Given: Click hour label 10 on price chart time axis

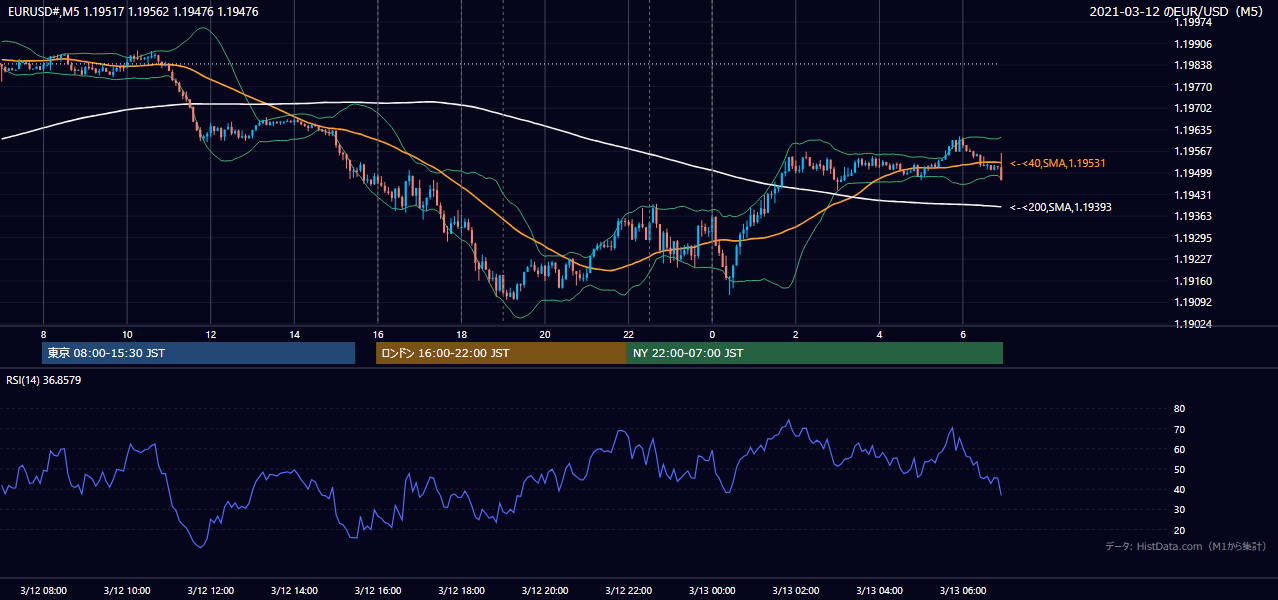Looking at the screenshot, I should [127, 334].
